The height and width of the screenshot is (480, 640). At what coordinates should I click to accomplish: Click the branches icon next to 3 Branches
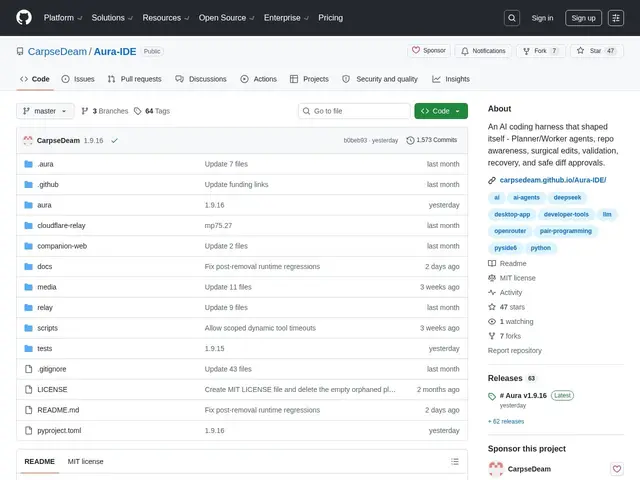(x=84, y=111)
